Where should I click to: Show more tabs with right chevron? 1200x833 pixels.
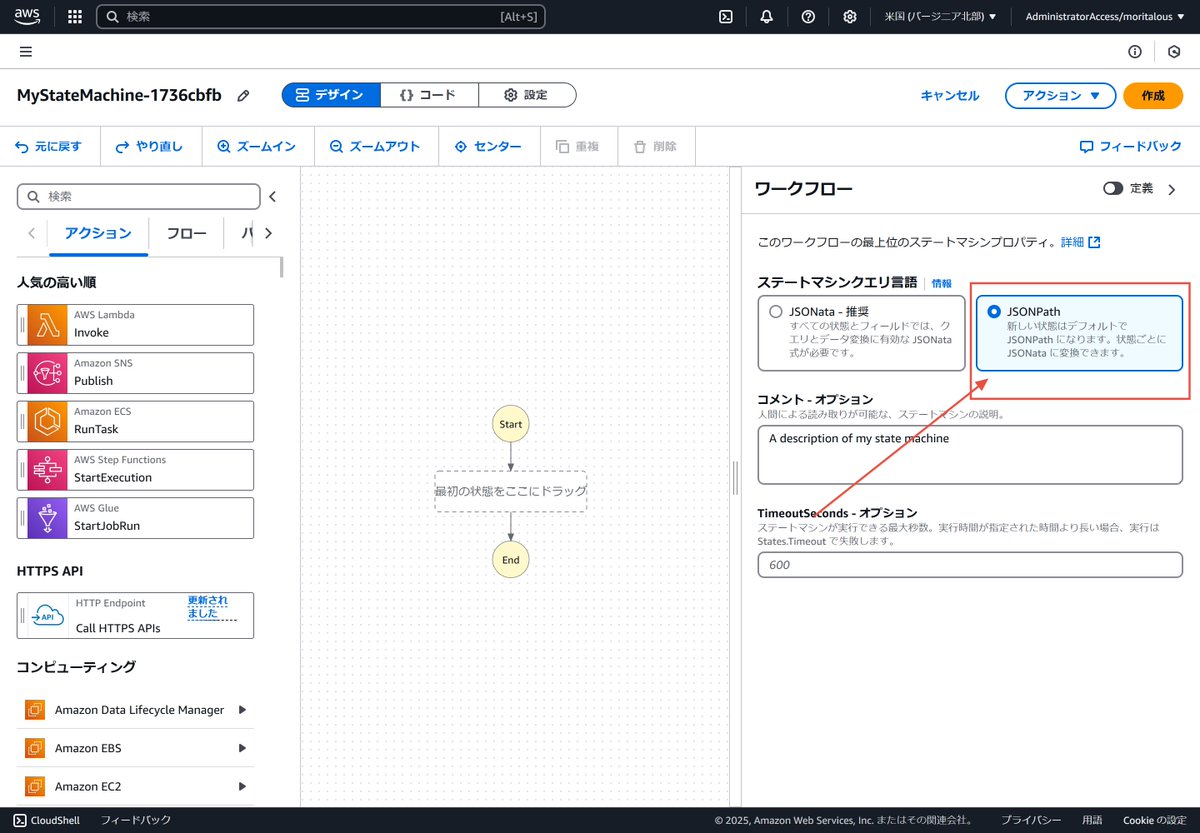tap(268, 233)
